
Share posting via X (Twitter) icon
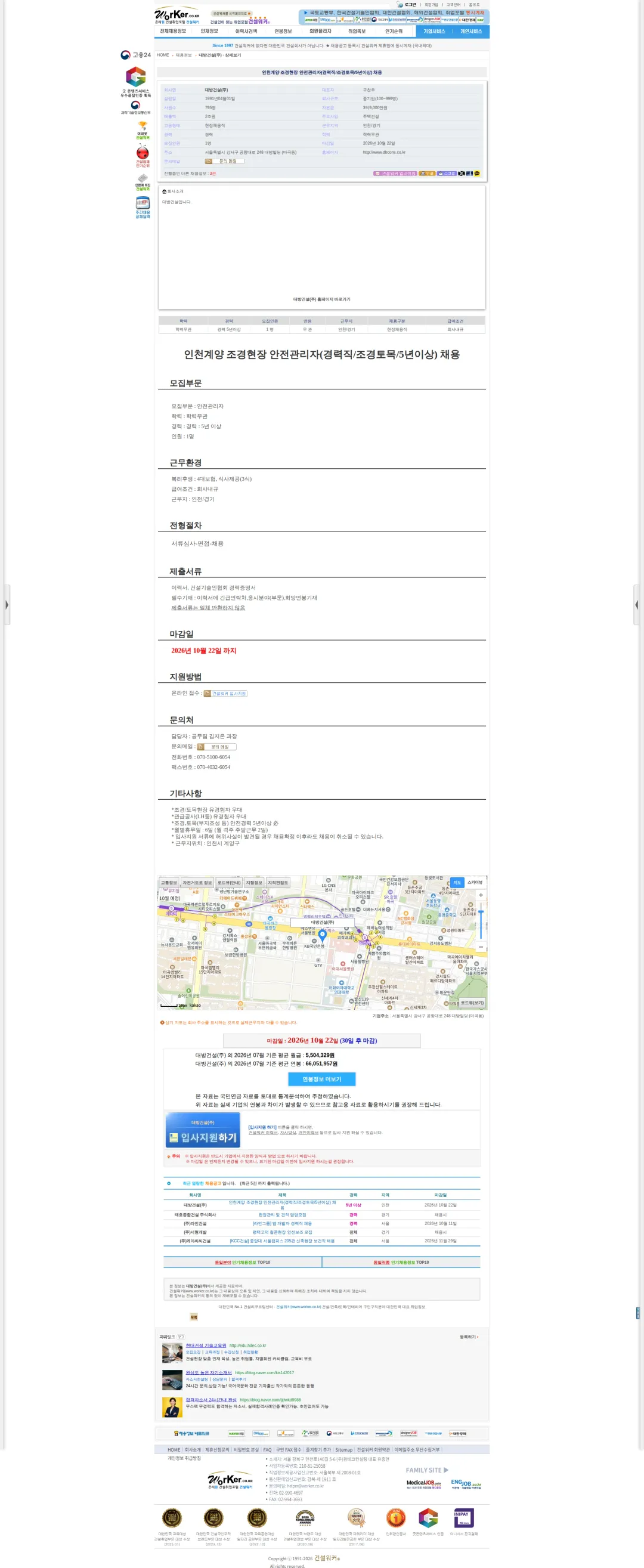462,174
